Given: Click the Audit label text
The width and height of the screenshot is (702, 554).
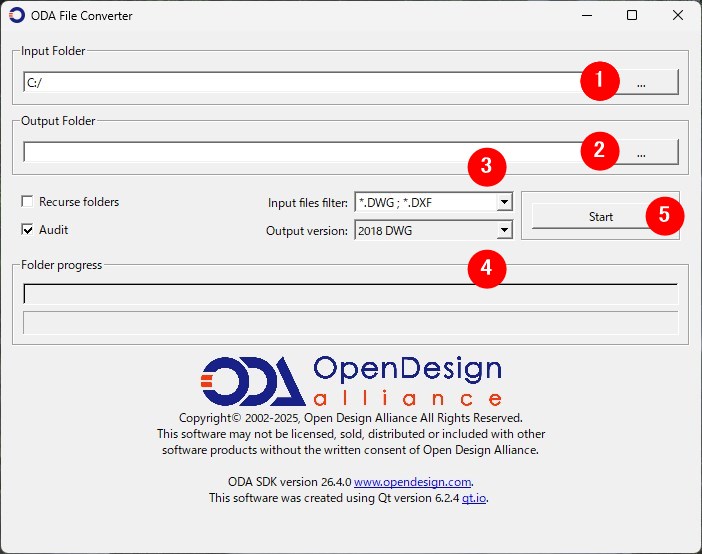Looking at the screenshot, I should [x=53, y=230].
